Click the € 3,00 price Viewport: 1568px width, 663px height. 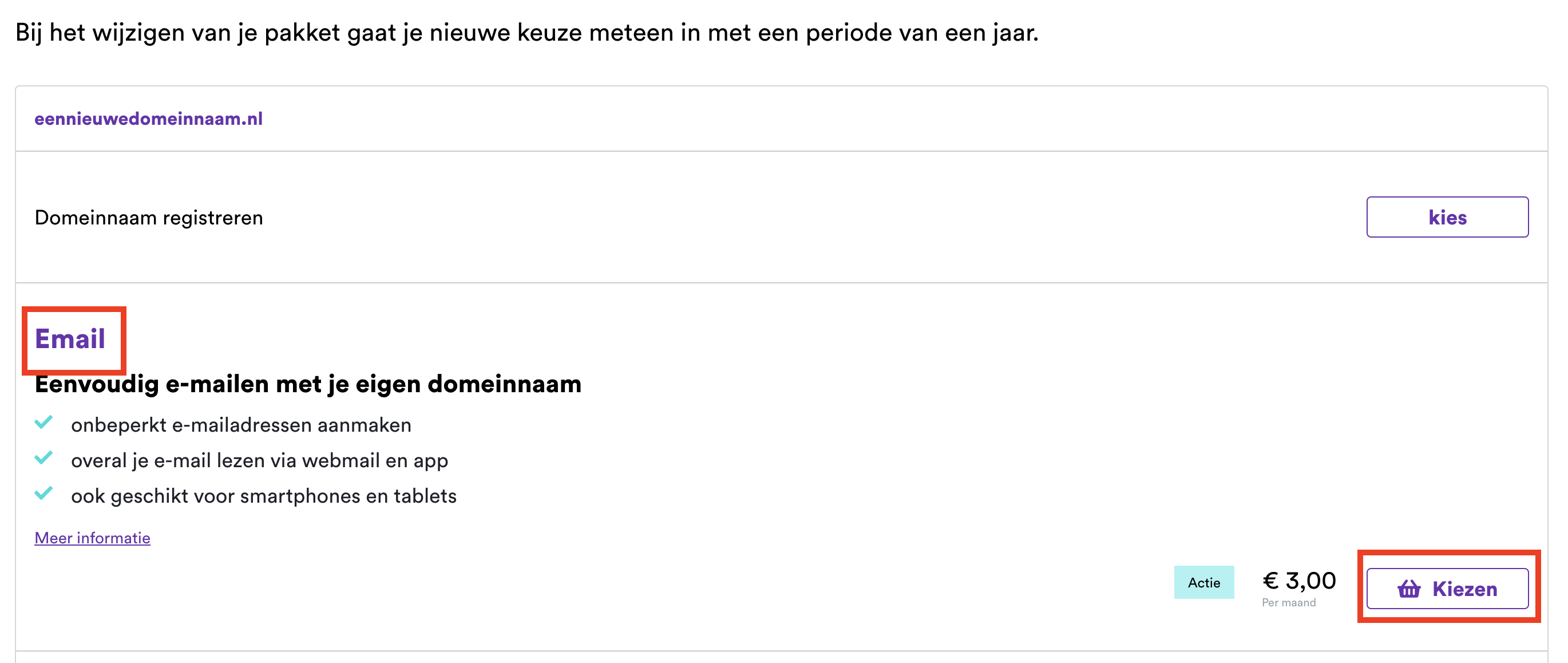click(1299, 580)
